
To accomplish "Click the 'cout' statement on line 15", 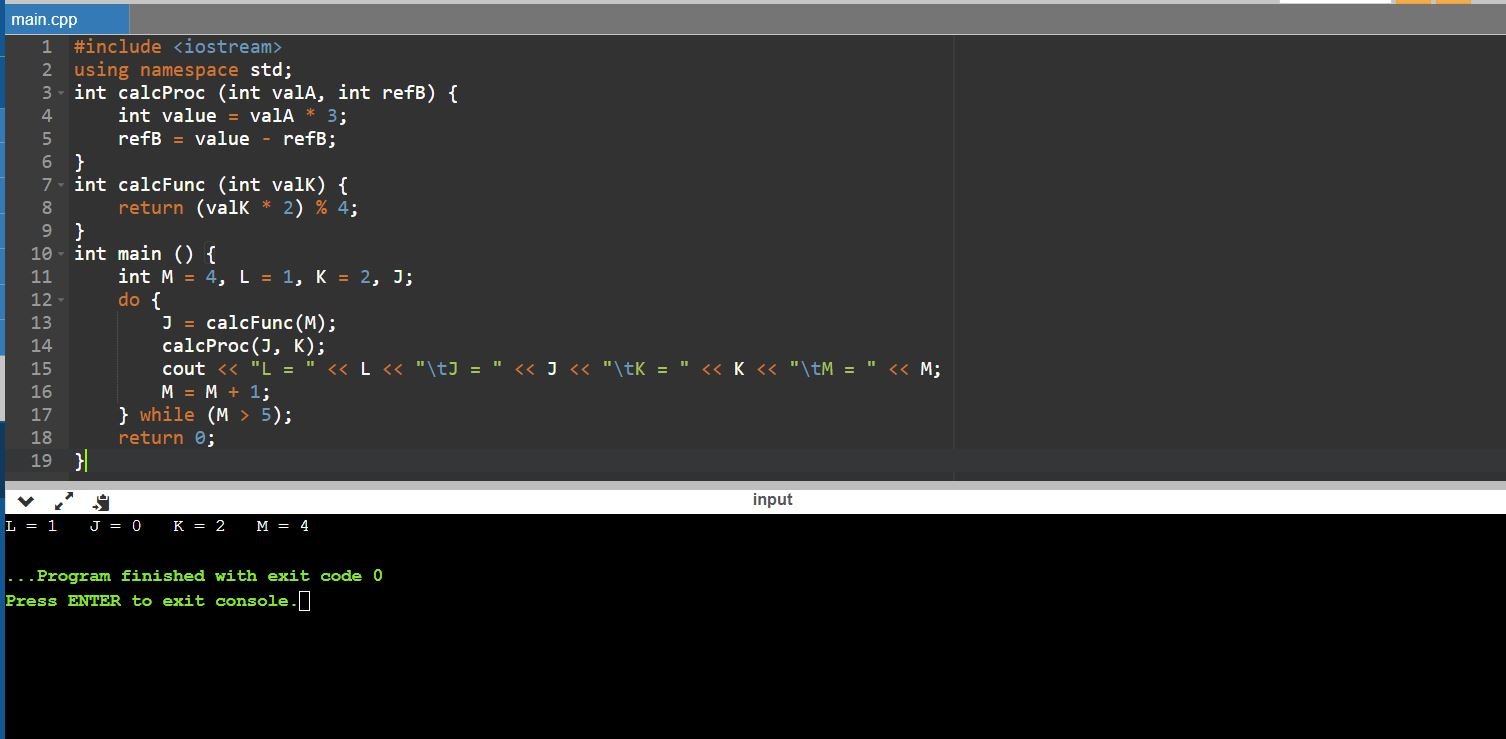I will pos(183,369).
